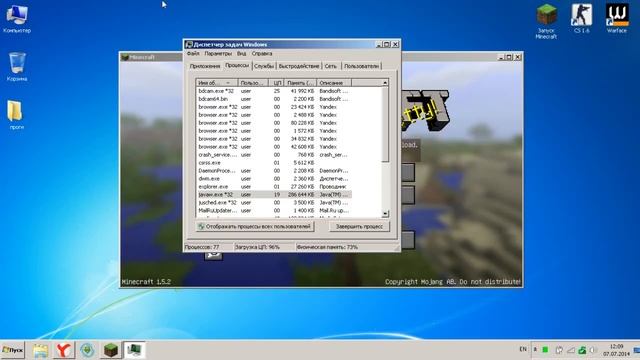This screenshot has height=360, width=640.
Task: Select the CS 1.6 desktop shortcut
Action: (x=581, y=18)
